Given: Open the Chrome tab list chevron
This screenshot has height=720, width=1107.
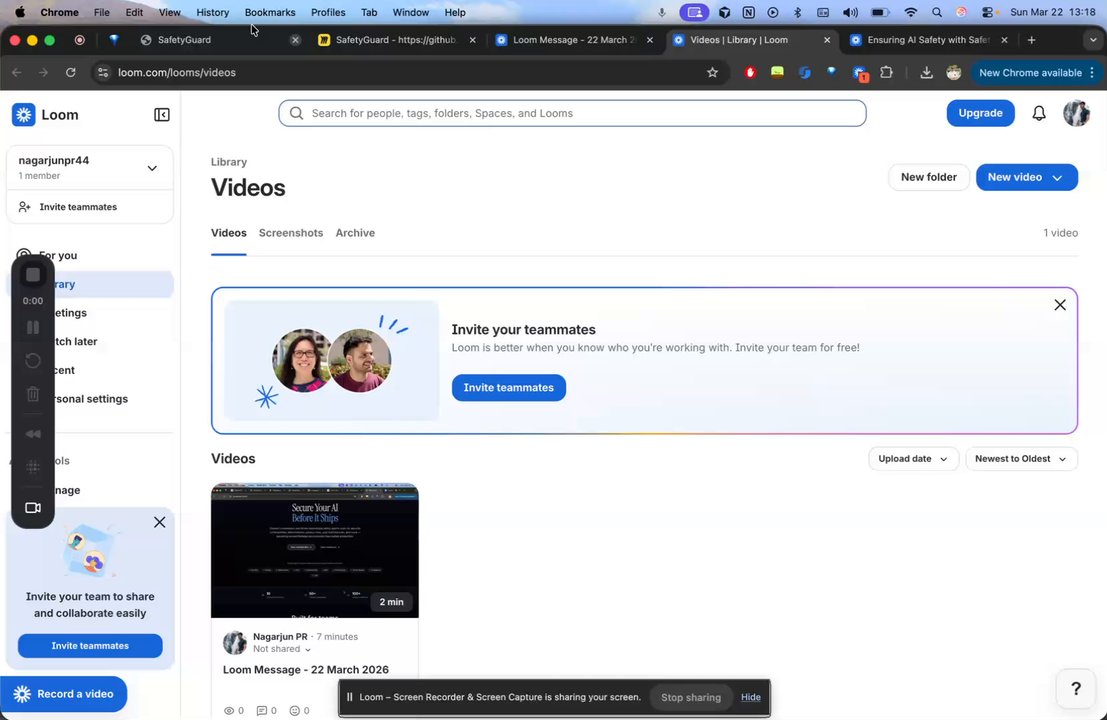Looking at the screenshot, I should click(x=1093, y=40).
